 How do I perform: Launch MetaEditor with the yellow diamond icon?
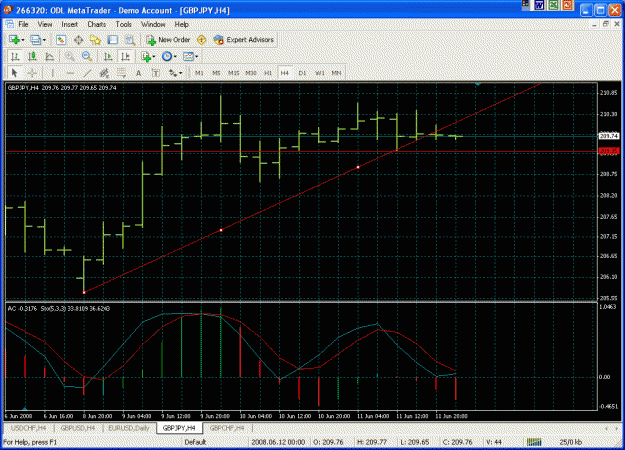pyautogui.click(x=202, y=40)
